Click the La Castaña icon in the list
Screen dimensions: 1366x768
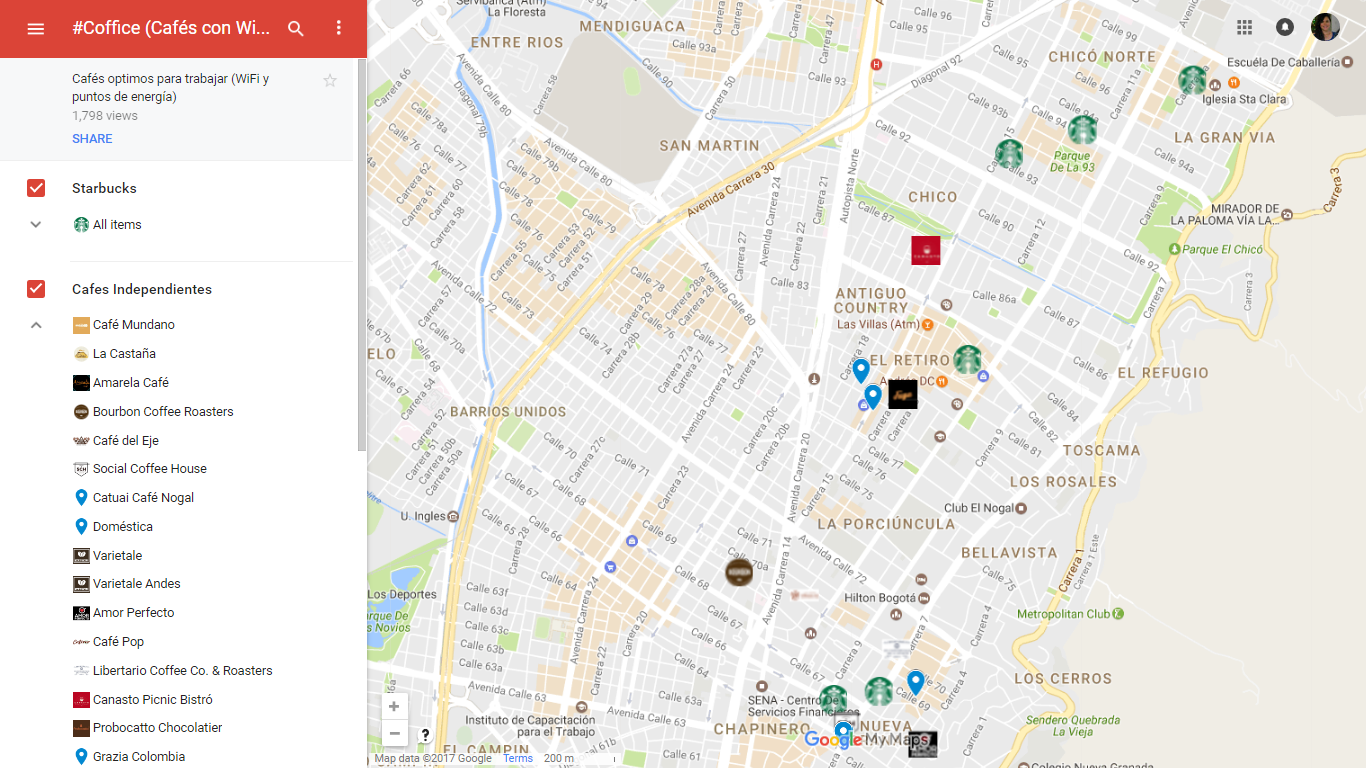(x=81, y=354)
